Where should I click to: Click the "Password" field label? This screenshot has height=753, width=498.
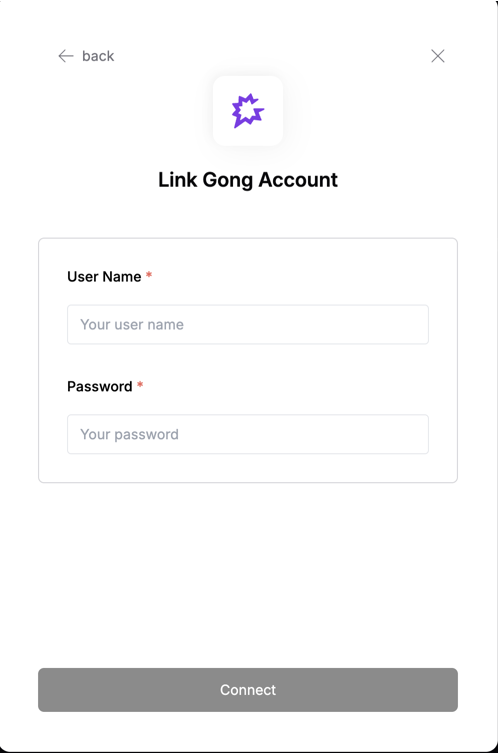tap(99, 387)
